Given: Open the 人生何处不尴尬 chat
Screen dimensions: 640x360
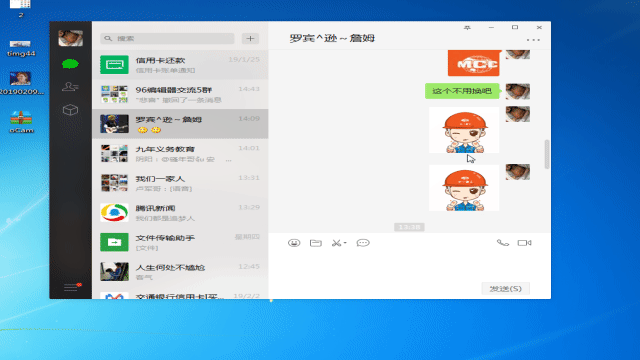Looking at the screenshot, I should click(180, 272).
